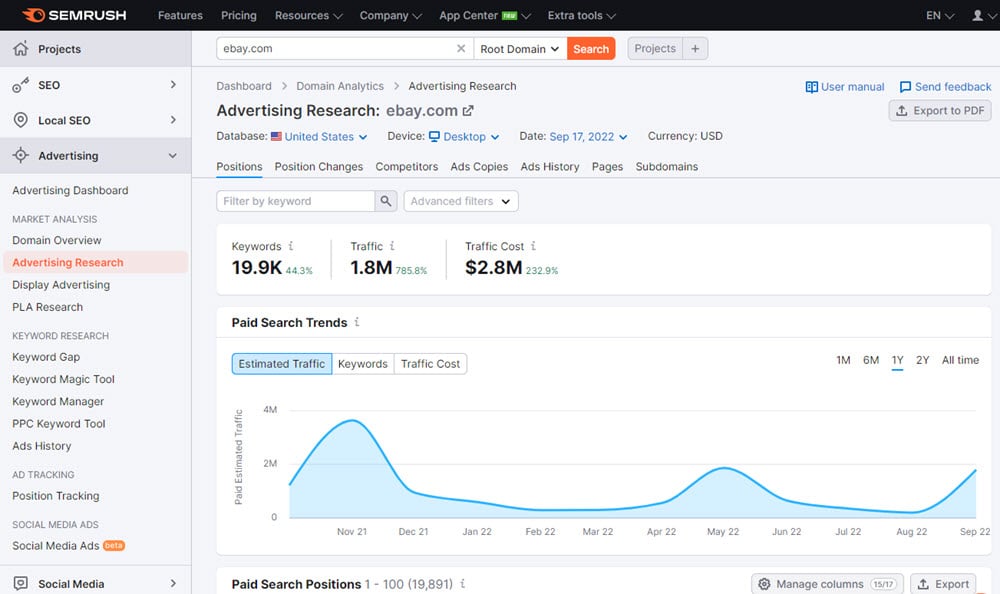Click the Filter by keyword input field
Viewport: 1000px width, 594px height.
(x=295, y=201)
